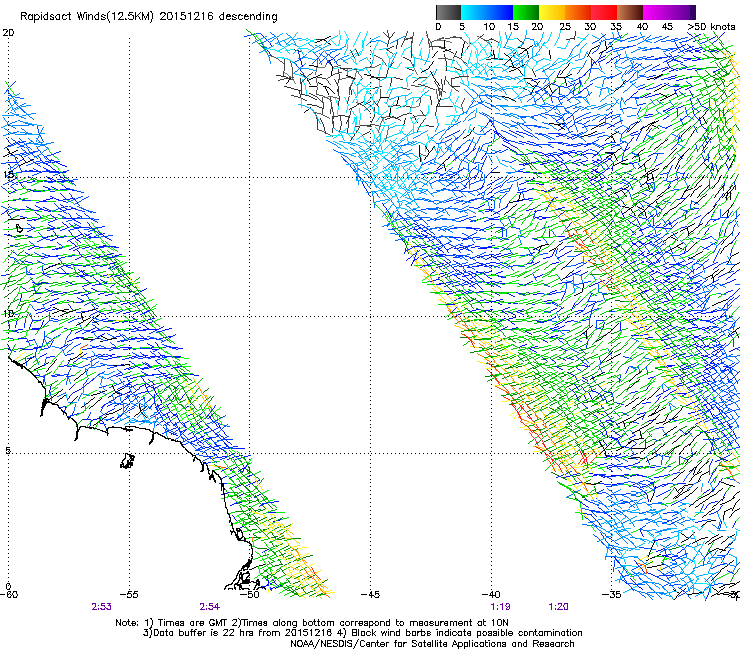Click the magenta-purple 40-50 knots legend swatch
This screenshot has height=650, width=740.
pos(669,12)
